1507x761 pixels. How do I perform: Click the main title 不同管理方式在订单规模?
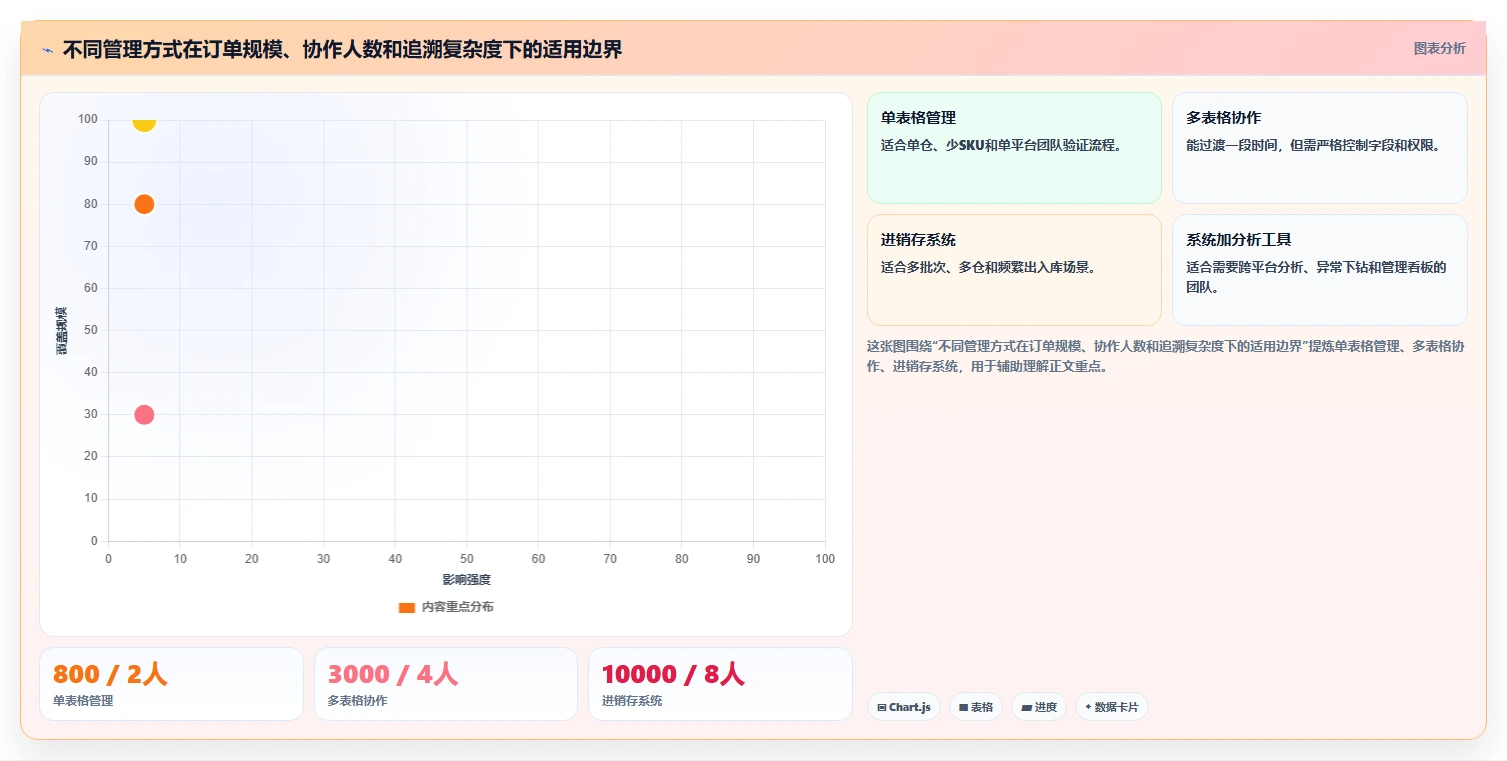click(342, 49)
